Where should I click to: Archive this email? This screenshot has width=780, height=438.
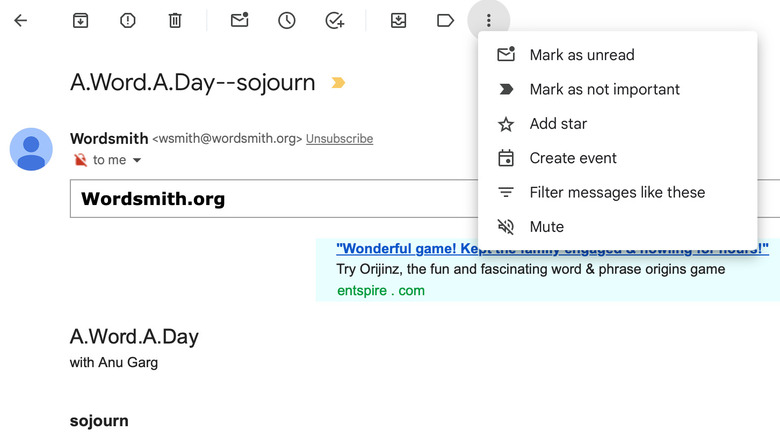[80, 20]
